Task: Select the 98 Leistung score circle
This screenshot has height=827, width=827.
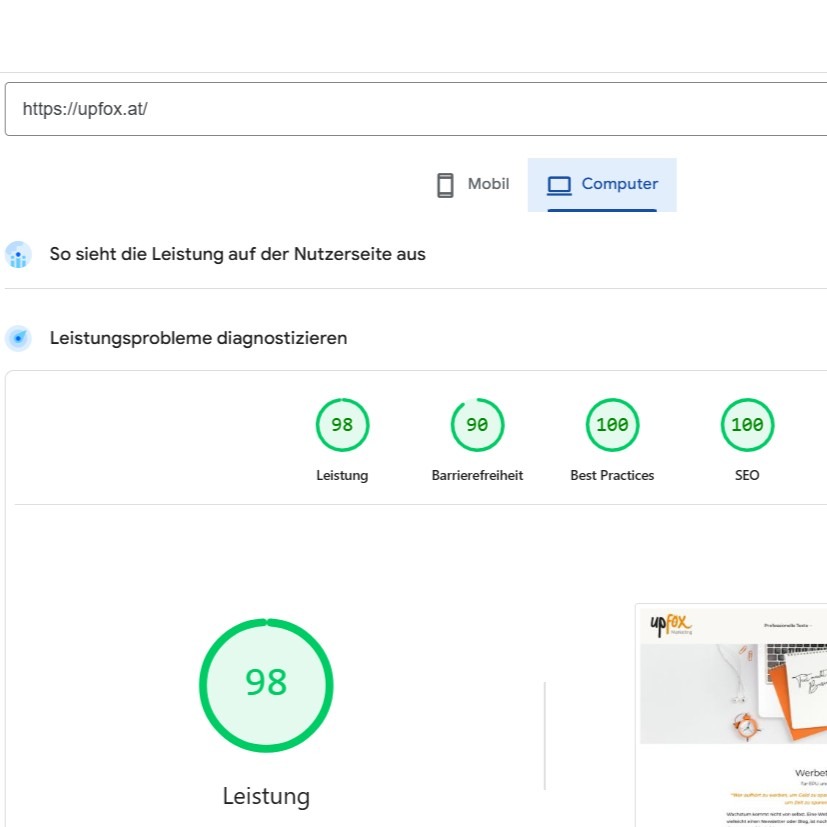Action: click(342, 425)
